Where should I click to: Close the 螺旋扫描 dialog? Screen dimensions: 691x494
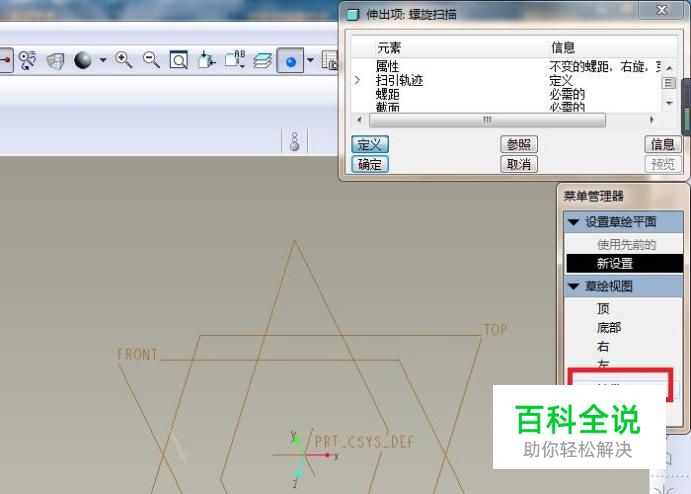tap(662, 10)
